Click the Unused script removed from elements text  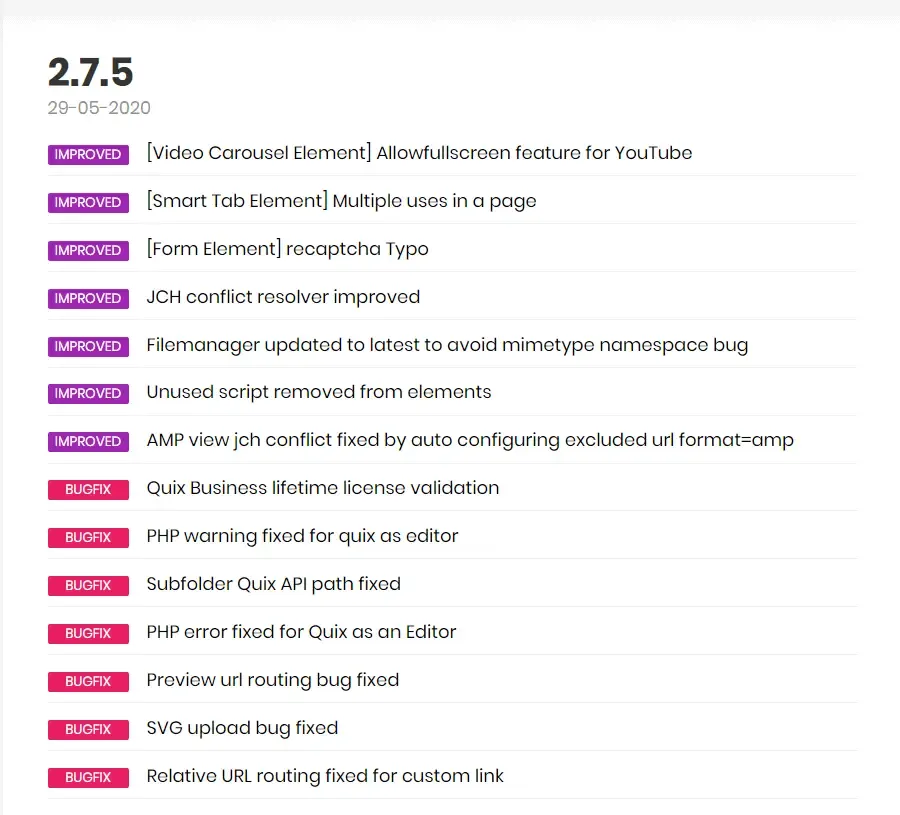(x=319, y=392)
